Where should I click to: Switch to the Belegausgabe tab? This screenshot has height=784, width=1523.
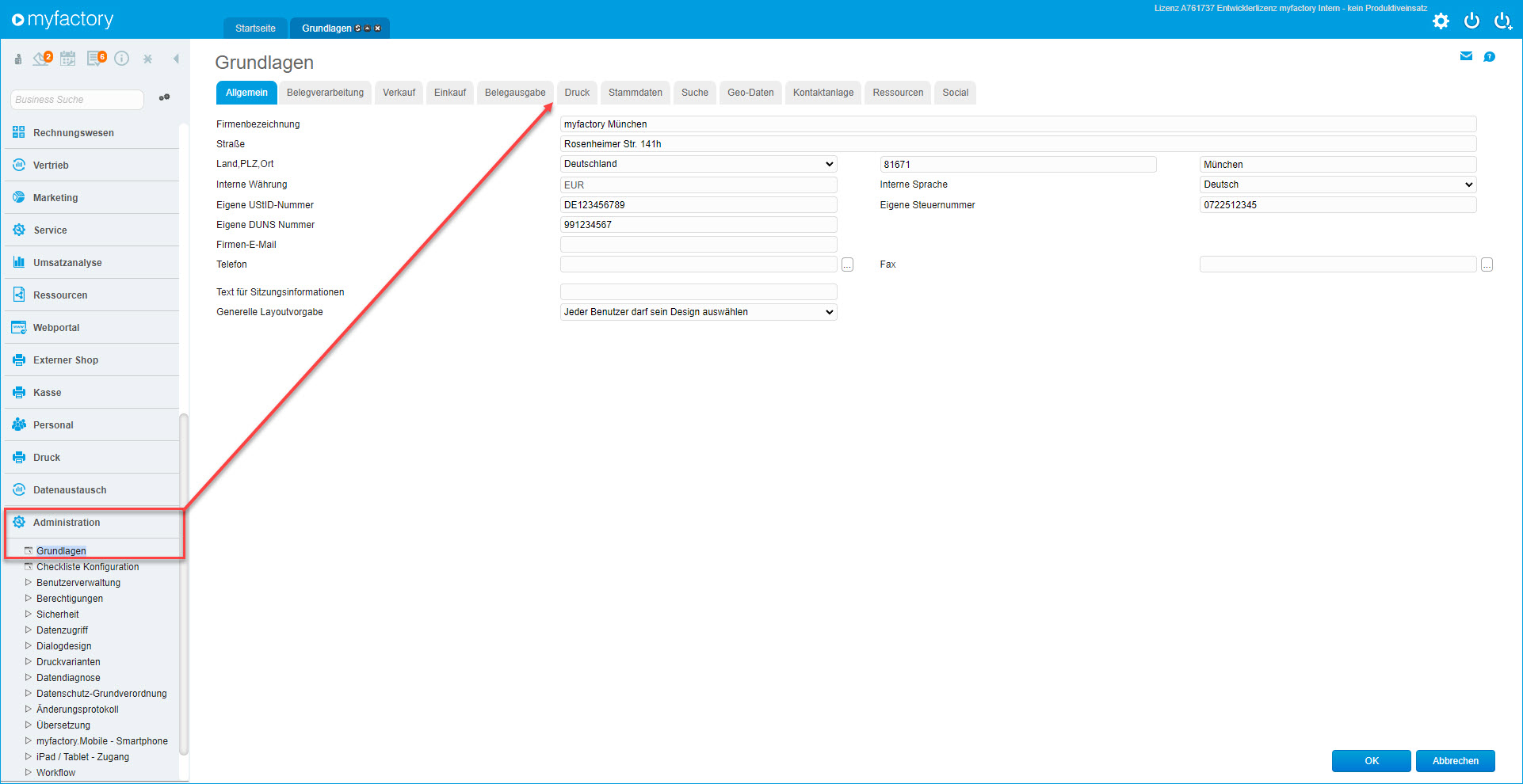coord(515,93)
